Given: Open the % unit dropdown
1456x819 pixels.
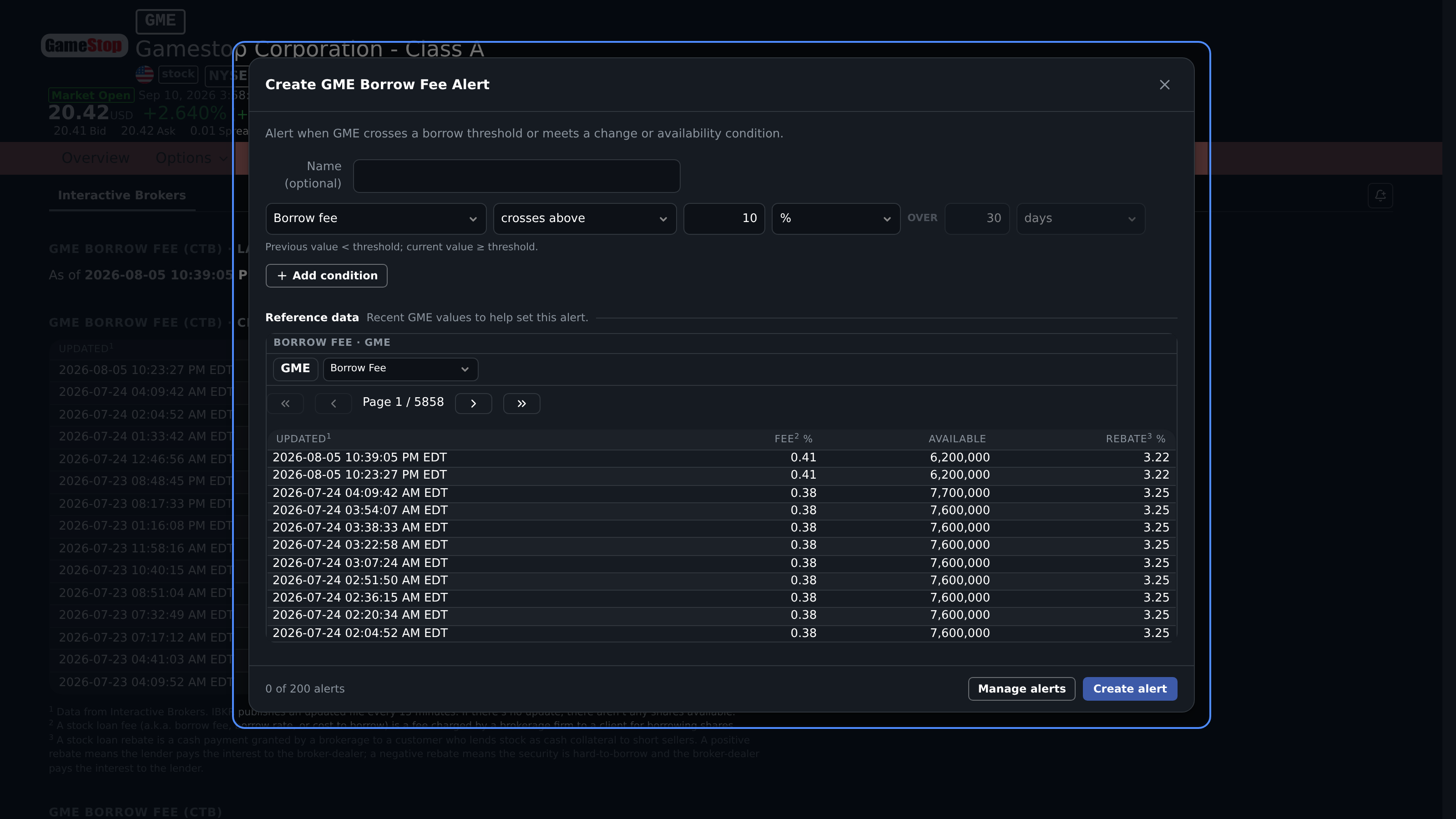Looking at the screenshot, I should [836, 219].
